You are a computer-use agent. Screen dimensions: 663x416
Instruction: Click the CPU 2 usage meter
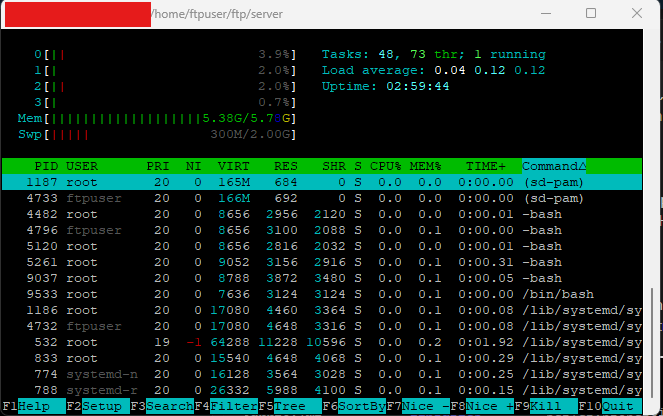tap(165, 87)
